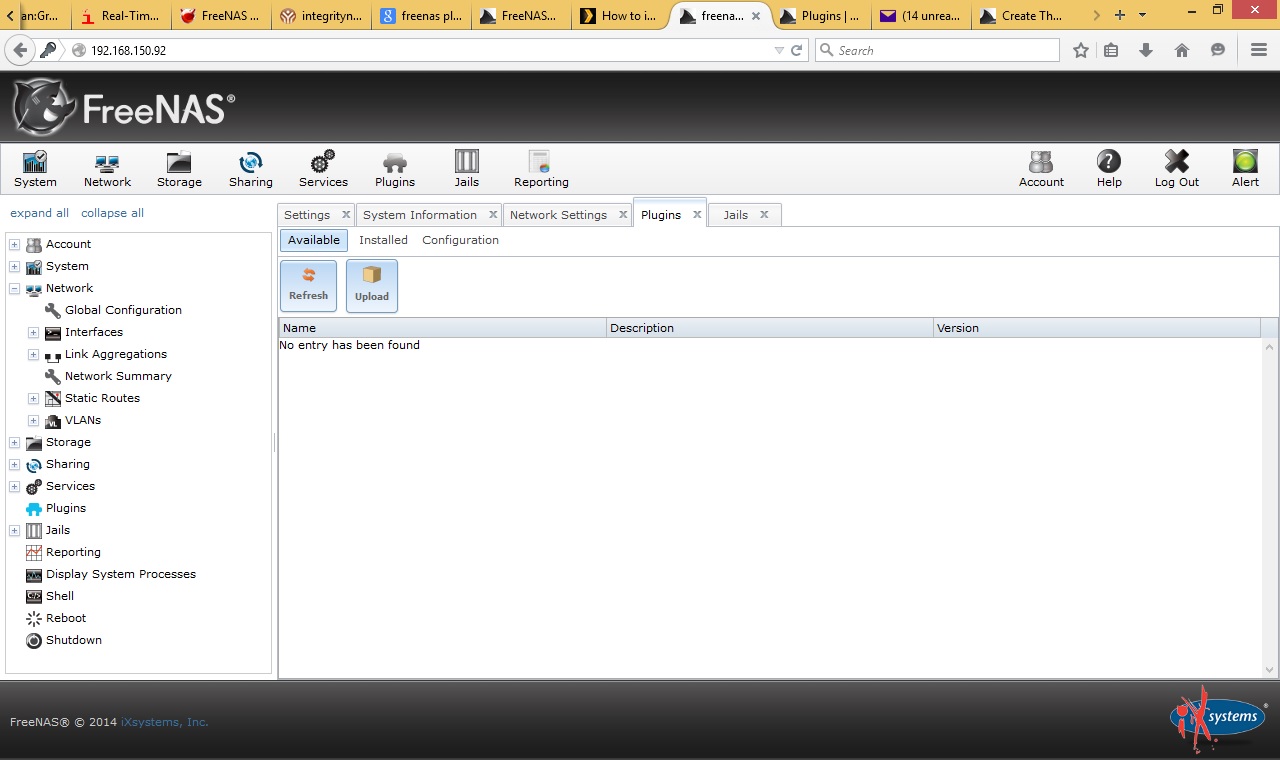1280x760 pixels.
Task: Reload the page with the refresh icon
Action: tap(797, 50)
